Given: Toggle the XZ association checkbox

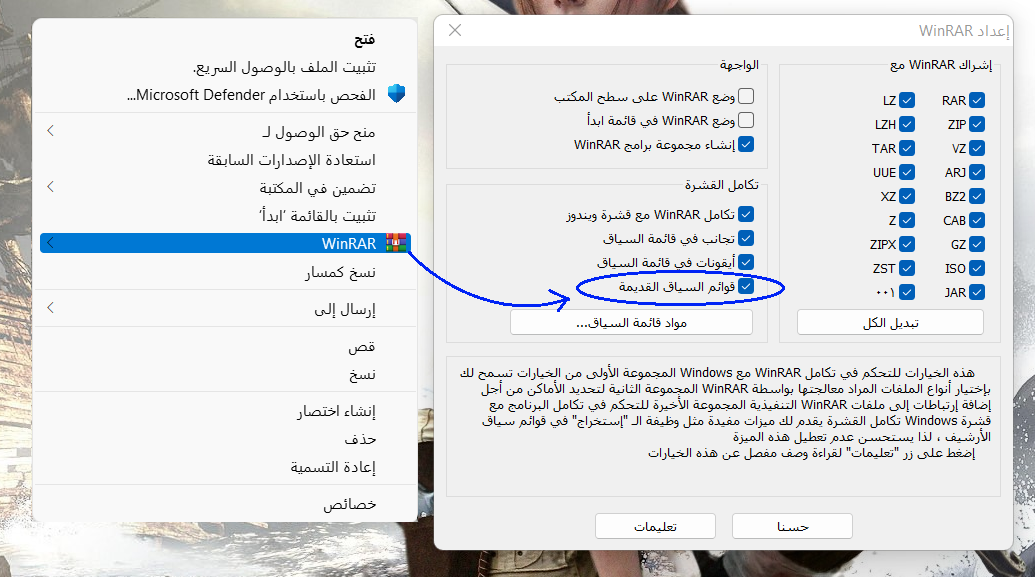Looking at the screenshot, I should click(x=907, y=196).
